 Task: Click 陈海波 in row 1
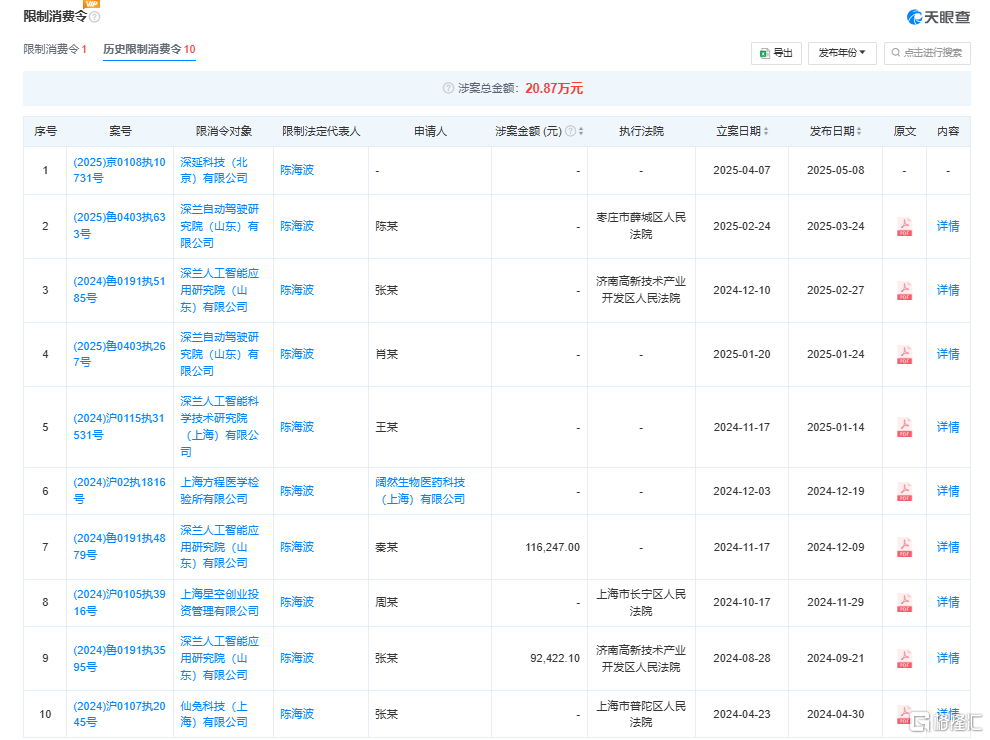(297, 170)
